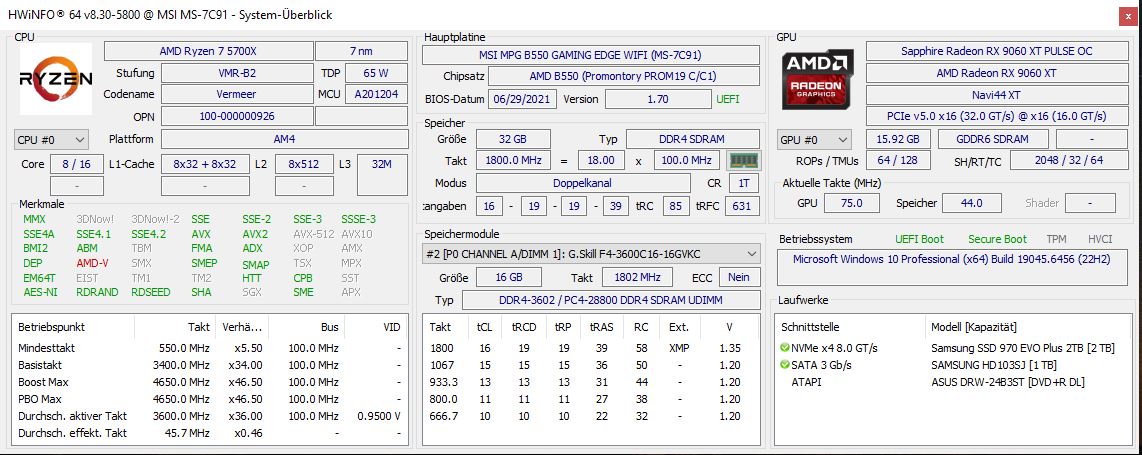Click the PCIe v5.0 x16 interface field
1142x455 pixels.
click(x=997, y=116)
